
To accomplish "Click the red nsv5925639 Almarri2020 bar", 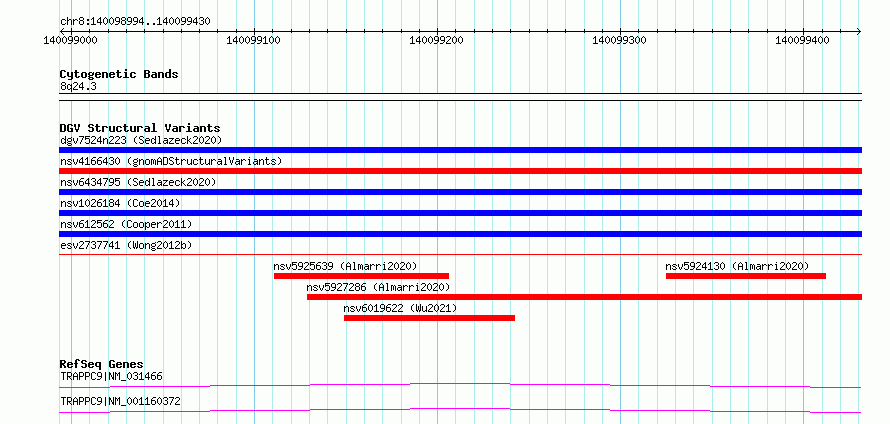I will pos(362,276).
